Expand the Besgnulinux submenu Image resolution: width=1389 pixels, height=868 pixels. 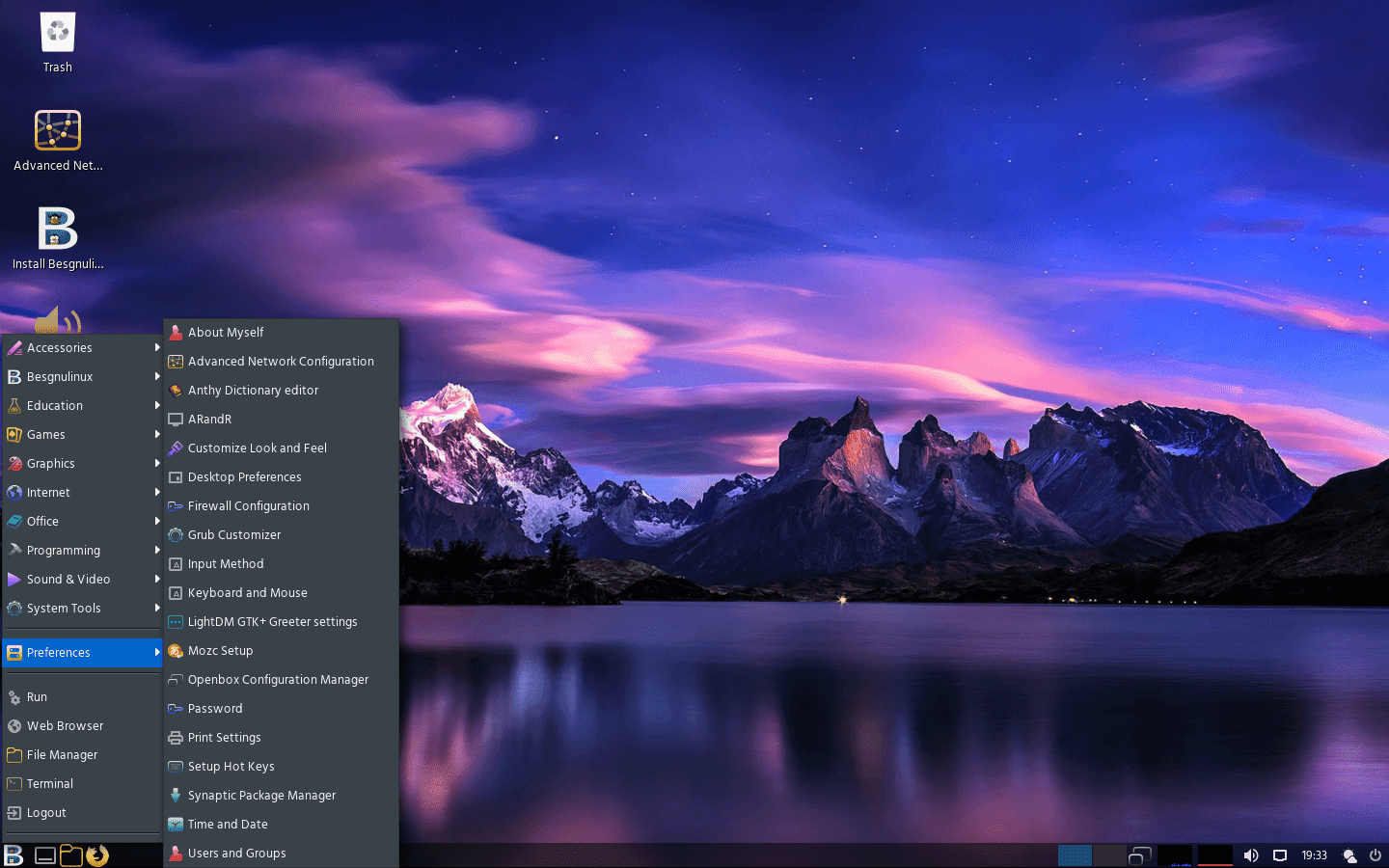[83, 377]
